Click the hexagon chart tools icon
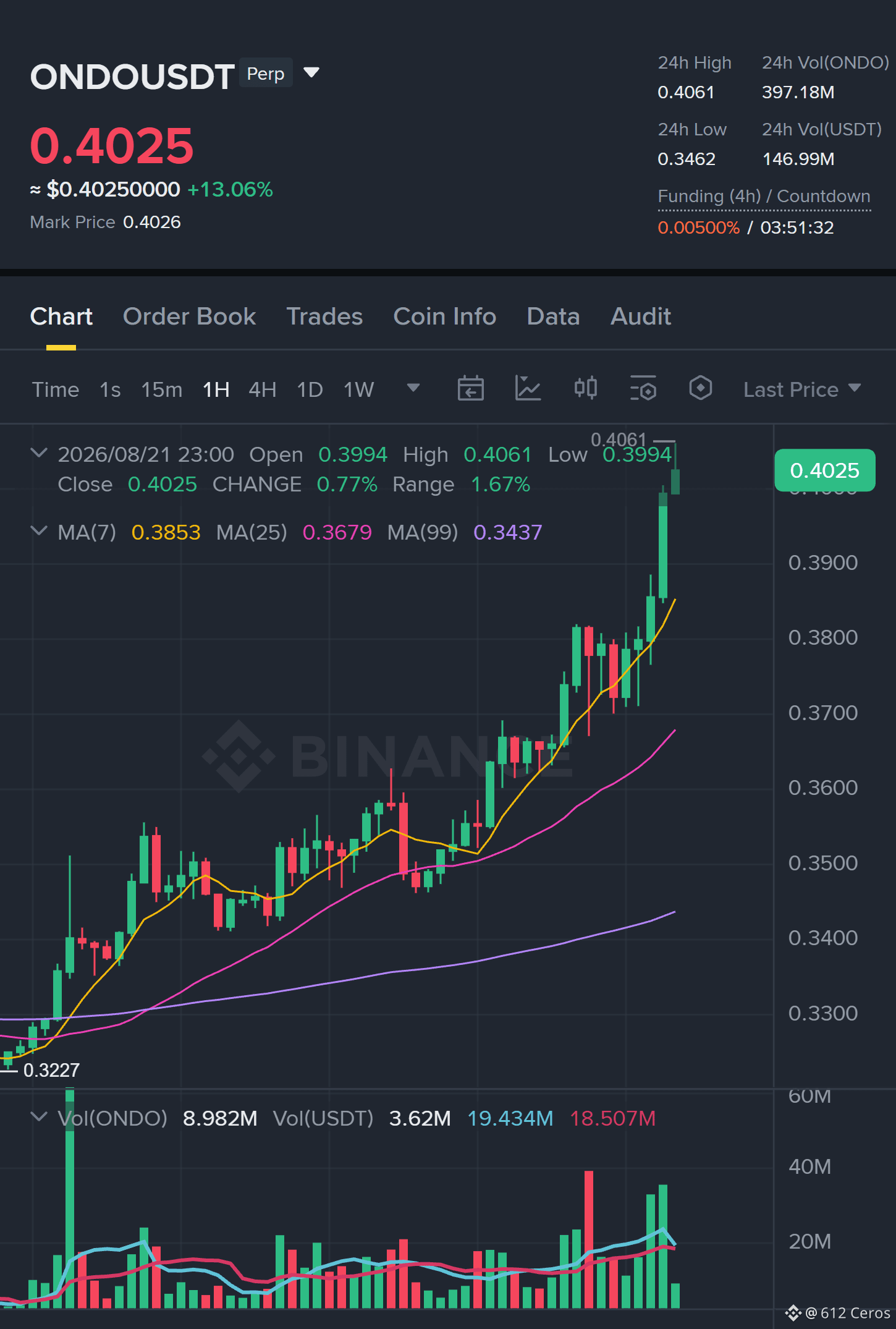 click(700, 388)
